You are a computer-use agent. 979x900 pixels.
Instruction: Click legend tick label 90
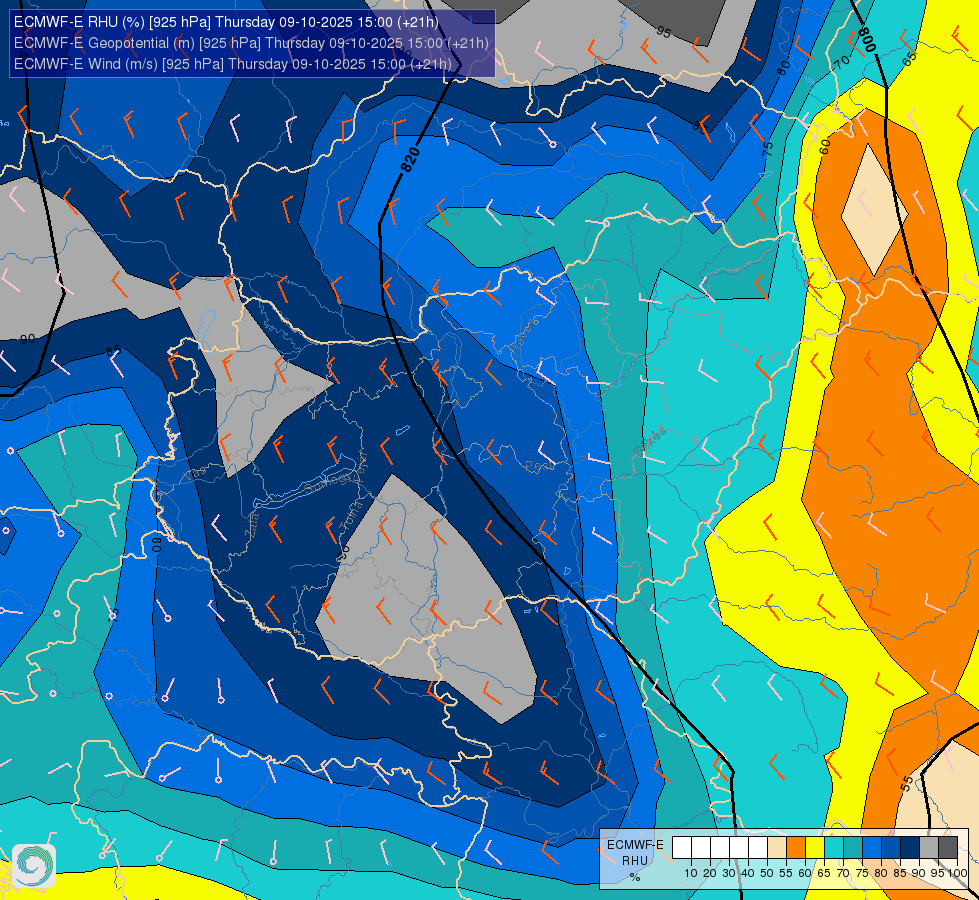920,873
